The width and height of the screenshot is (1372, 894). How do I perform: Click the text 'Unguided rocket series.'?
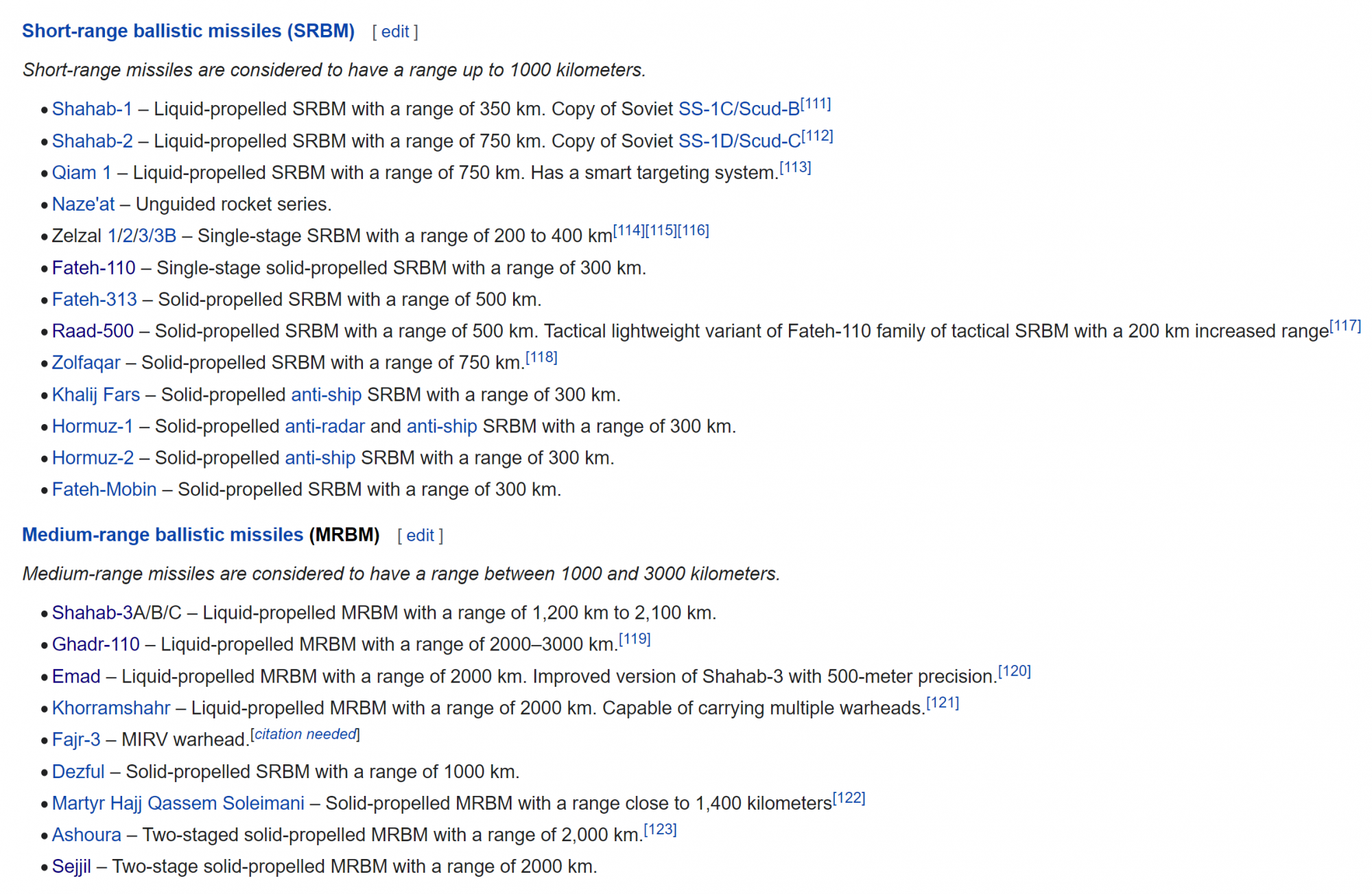click(234, 204)
